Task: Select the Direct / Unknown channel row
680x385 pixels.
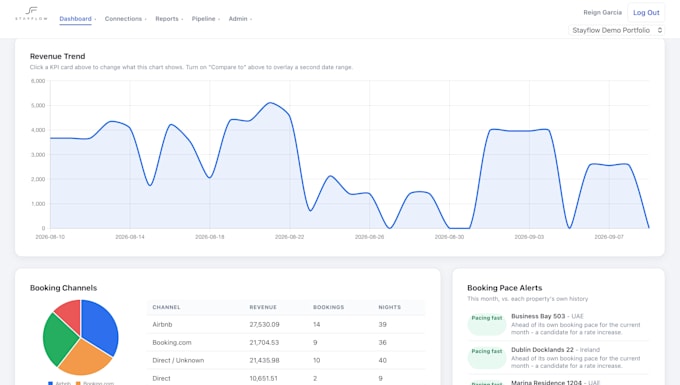Action: (x=286, y=360)
